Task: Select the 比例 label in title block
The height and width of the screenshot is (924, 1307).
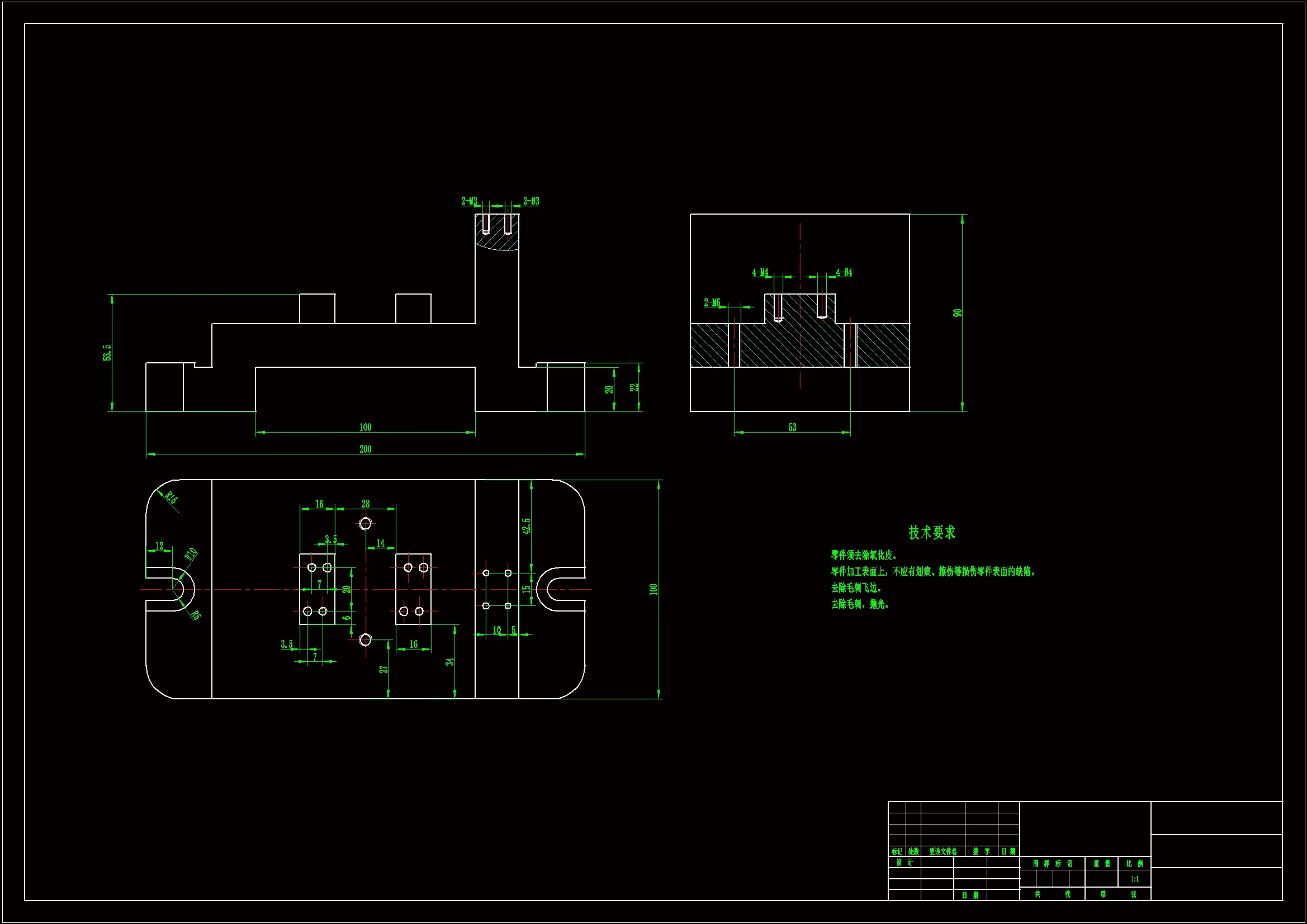Action: [1134, 864]
